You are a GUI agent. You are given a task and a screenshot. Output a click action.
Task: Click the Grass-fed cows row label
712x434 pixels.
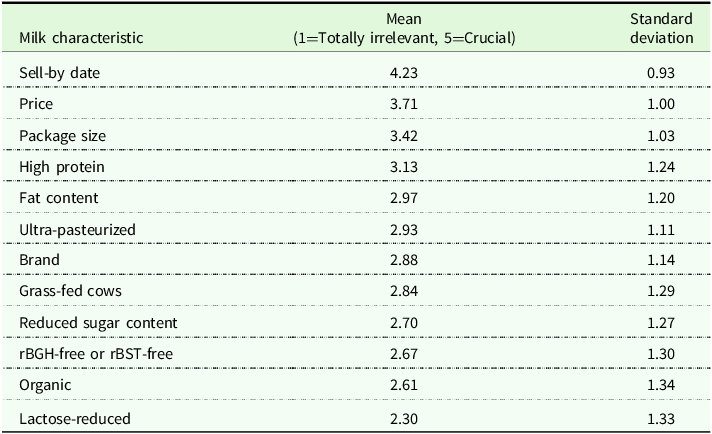coord(70,291)
